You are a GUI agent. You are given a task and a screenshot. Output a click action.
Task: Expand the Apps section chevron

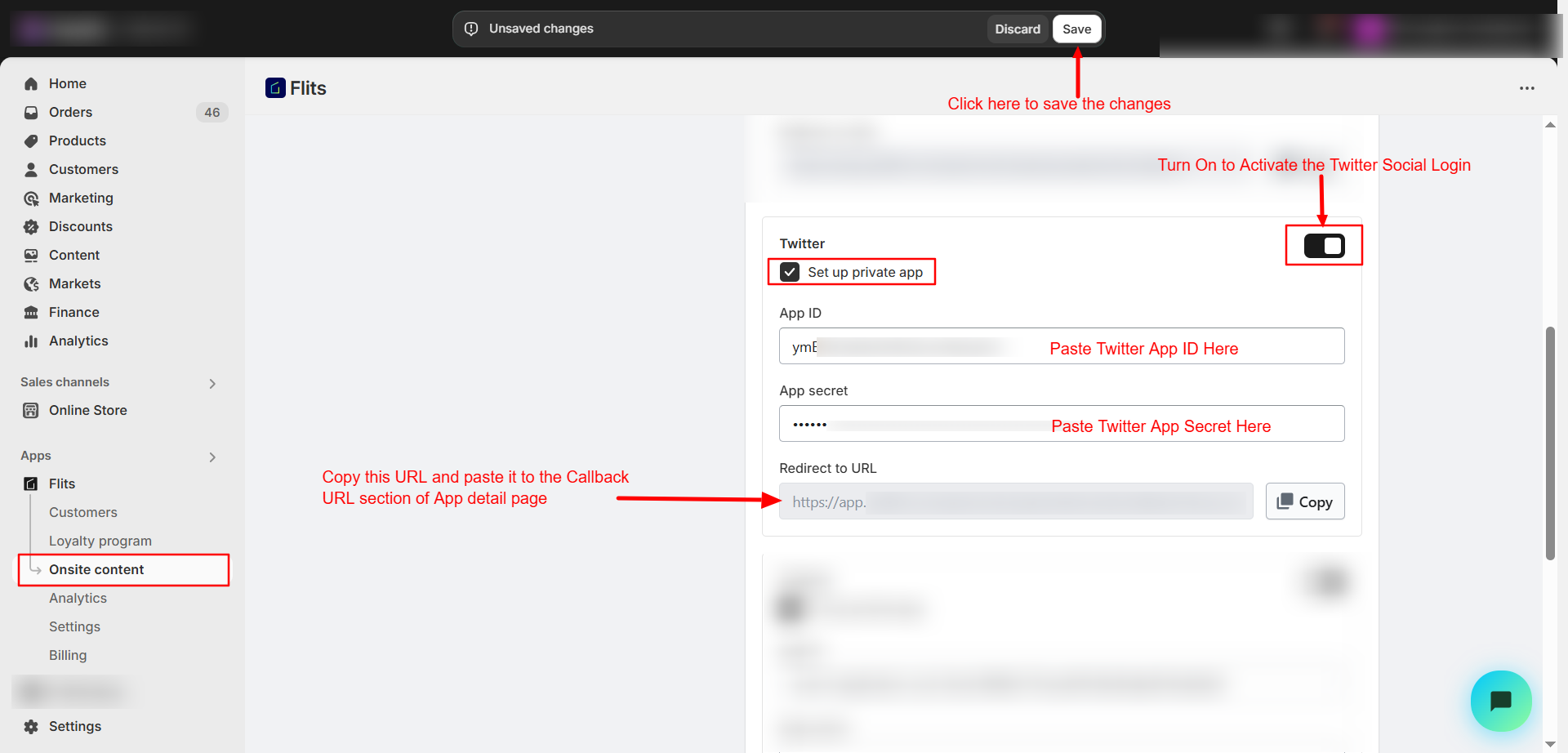[212, 457]
